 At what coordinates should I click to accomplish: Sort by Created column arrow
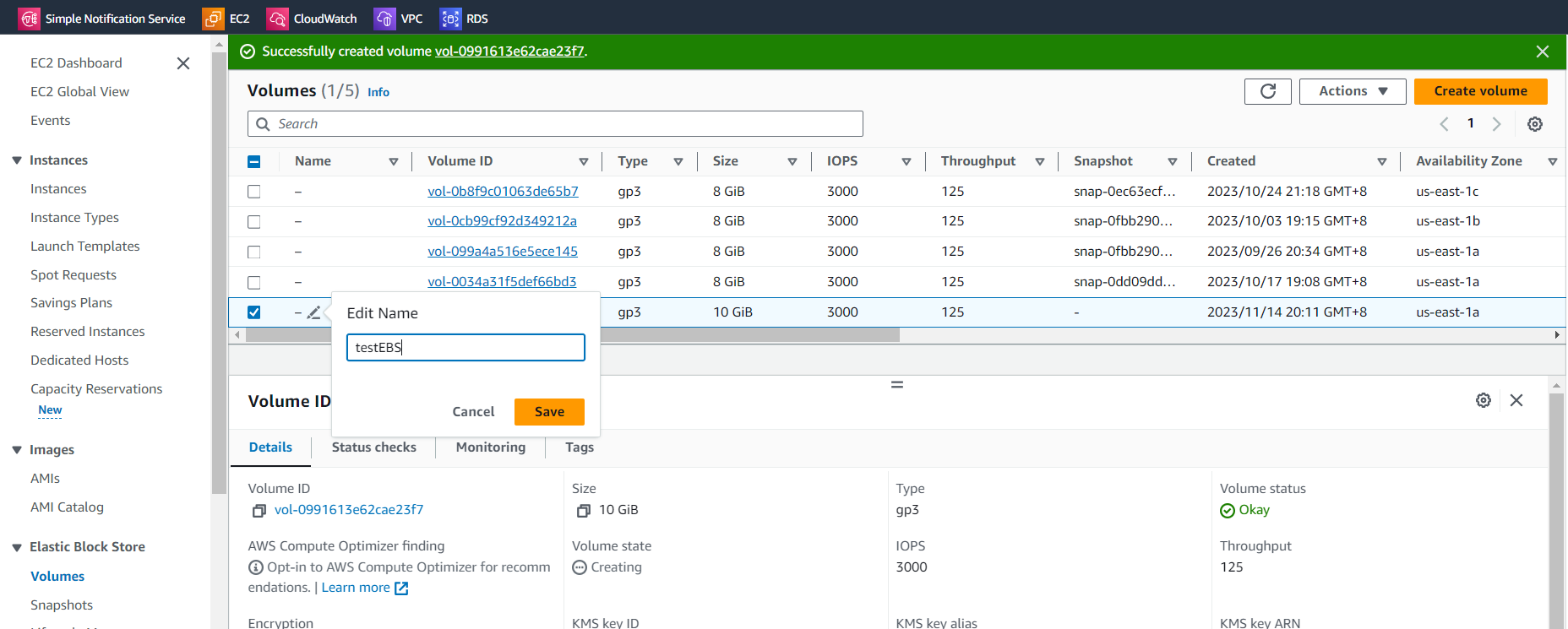1382,161
